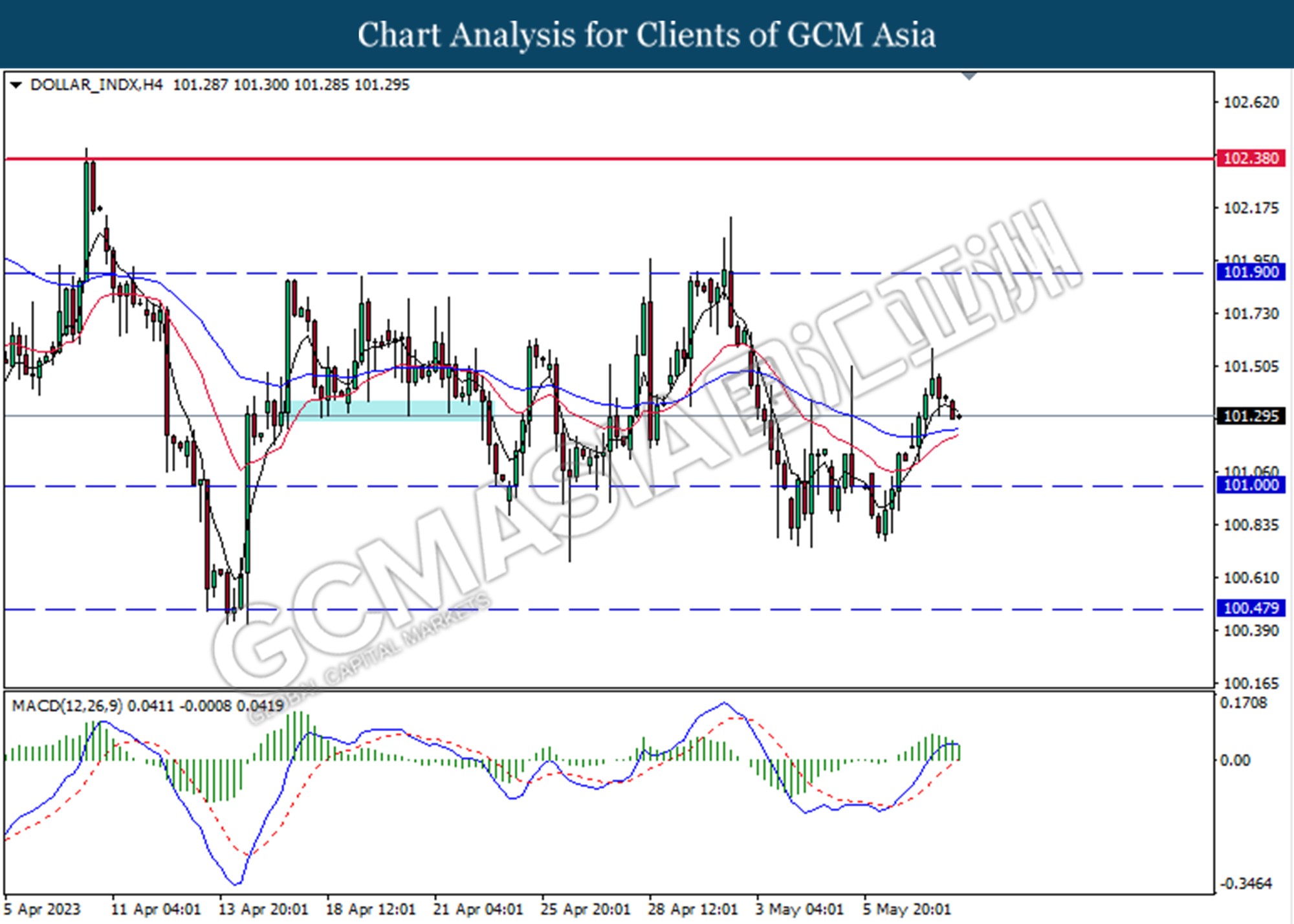Click the 0.00 MACD scale value
This screenshot has height=924, width=1294.
1235,760
